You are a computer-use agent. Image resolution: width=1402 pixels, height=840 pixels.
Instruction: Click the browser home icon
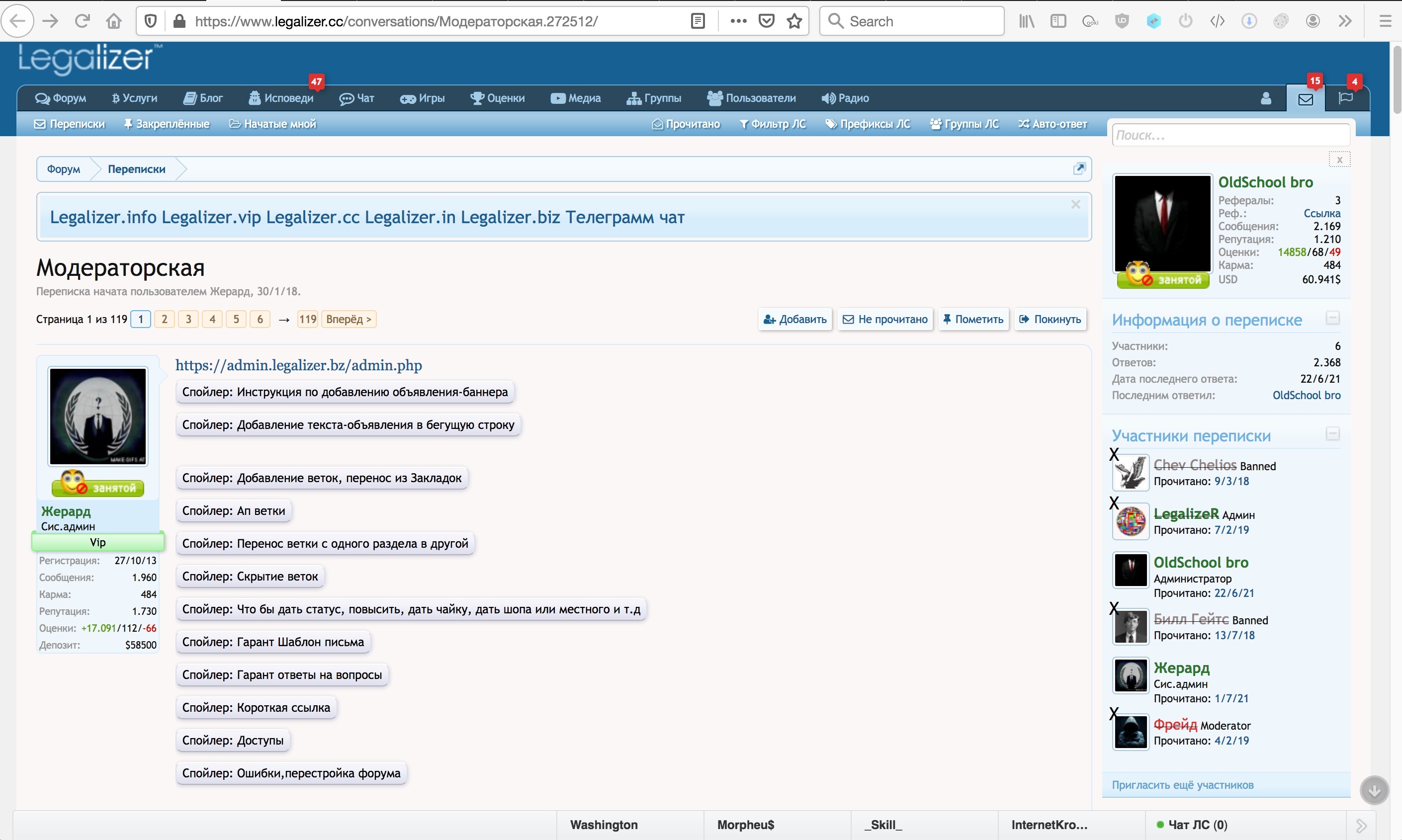114,21
